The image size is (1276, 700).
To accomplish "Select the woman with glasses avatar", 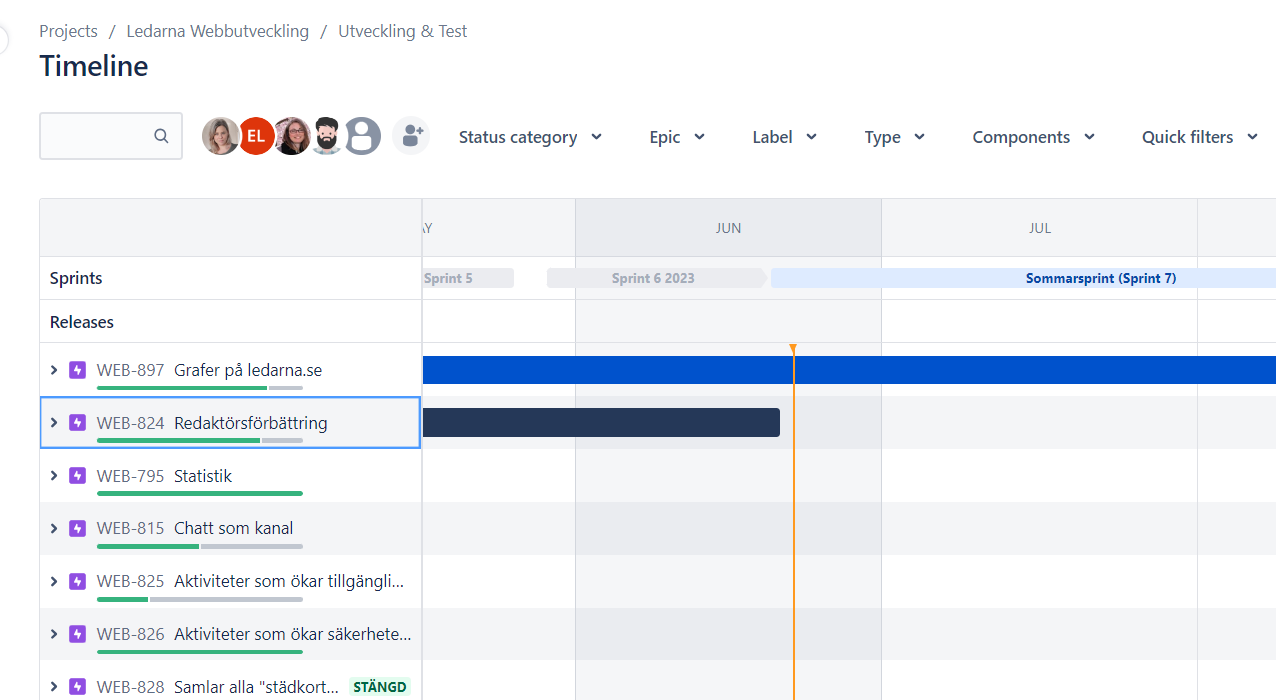I will pyautogui.click(x=292, y=136).
